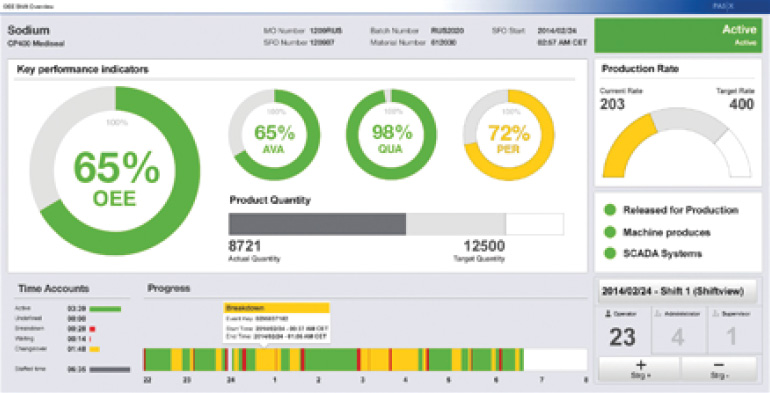
Task: Click the green dot beside SCADA Systems
Action: pos(609,253)
